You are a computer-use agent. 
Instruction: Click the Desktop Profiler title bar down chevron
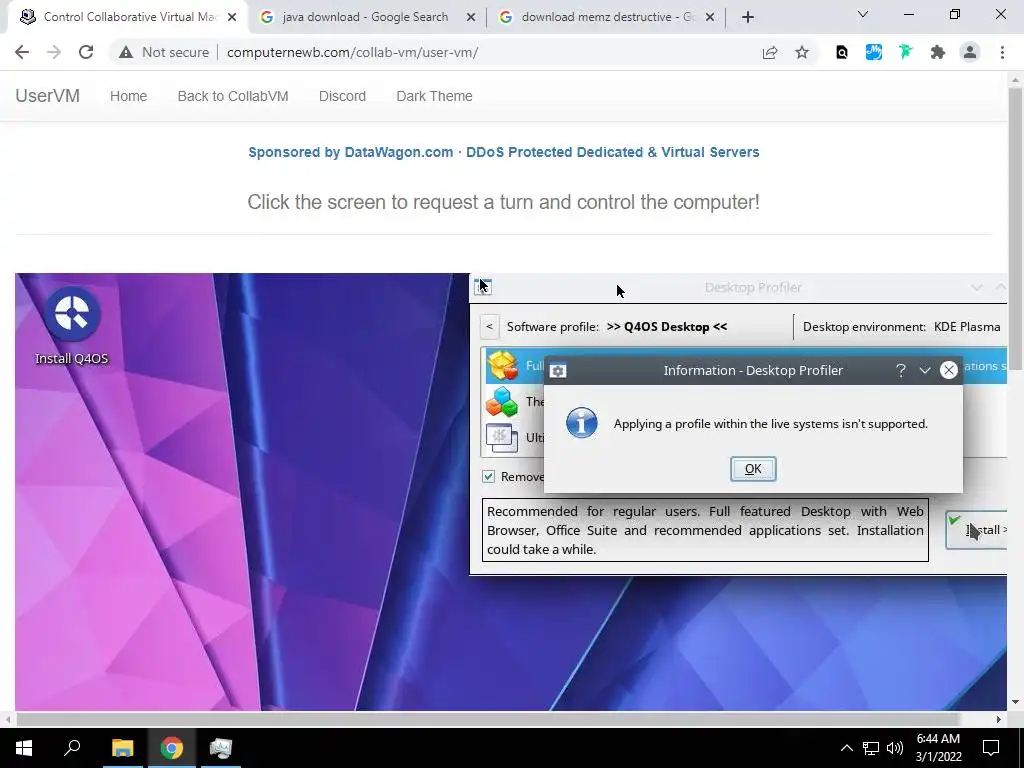976,287
